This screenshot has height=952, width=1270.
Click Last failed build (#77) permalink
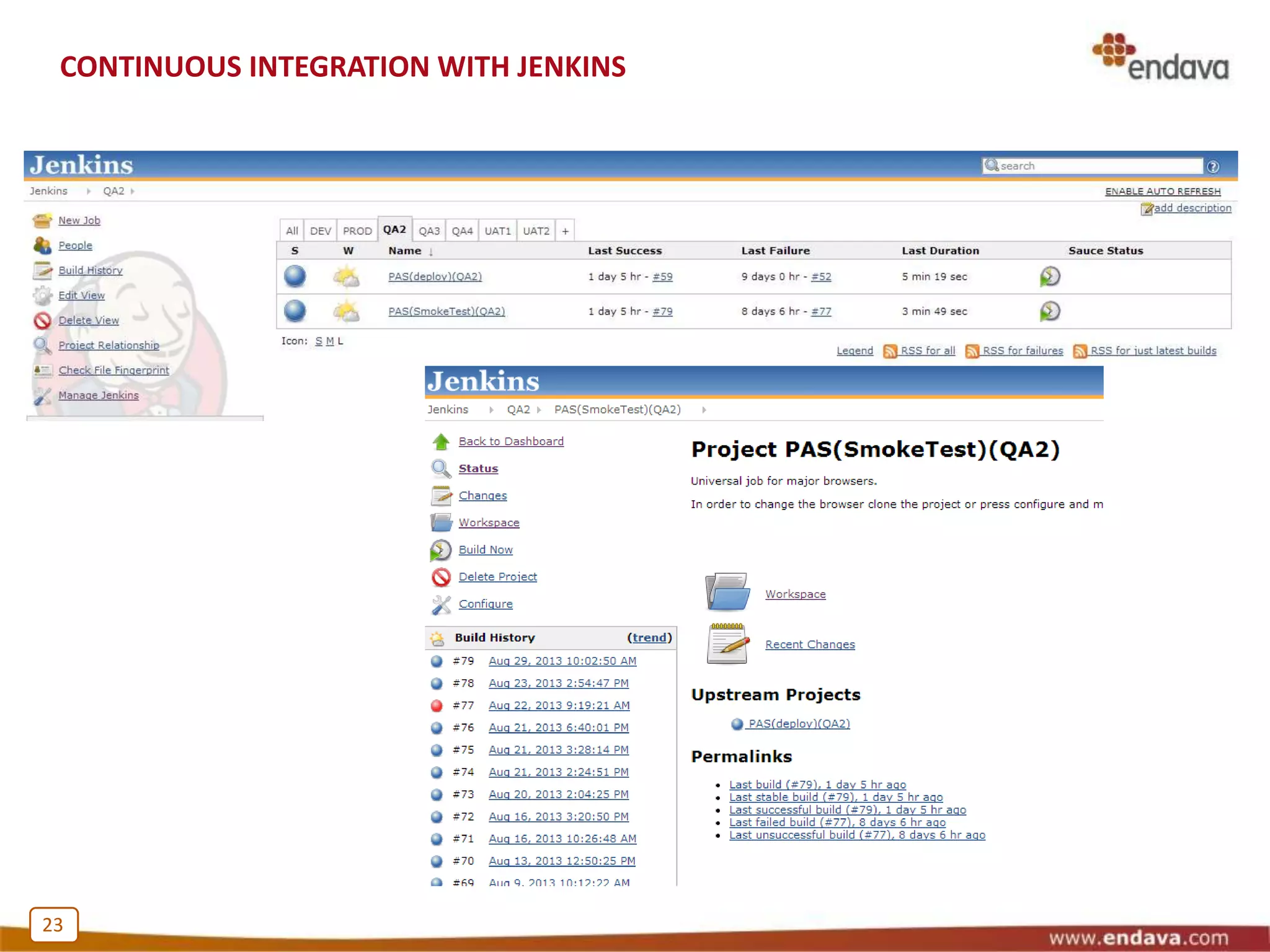837,822
